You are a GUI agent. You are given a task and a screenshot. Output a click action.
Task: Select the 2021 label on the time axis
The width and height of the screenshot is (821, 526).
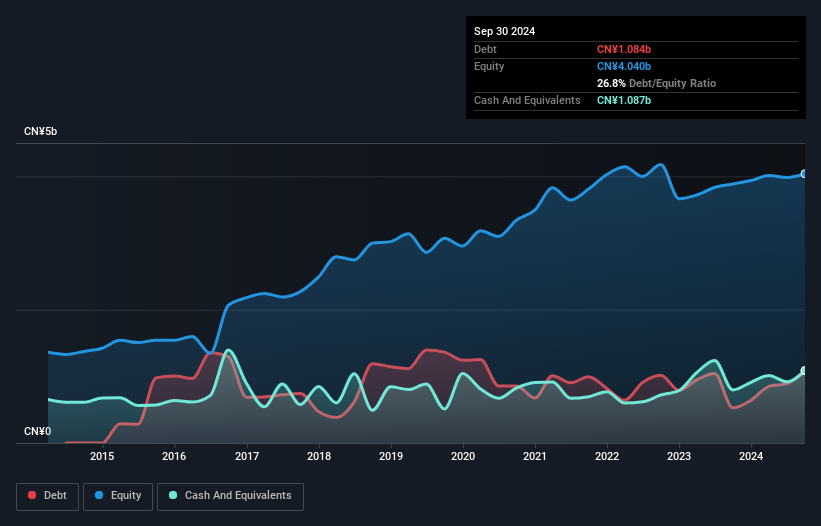pos(535,457)
